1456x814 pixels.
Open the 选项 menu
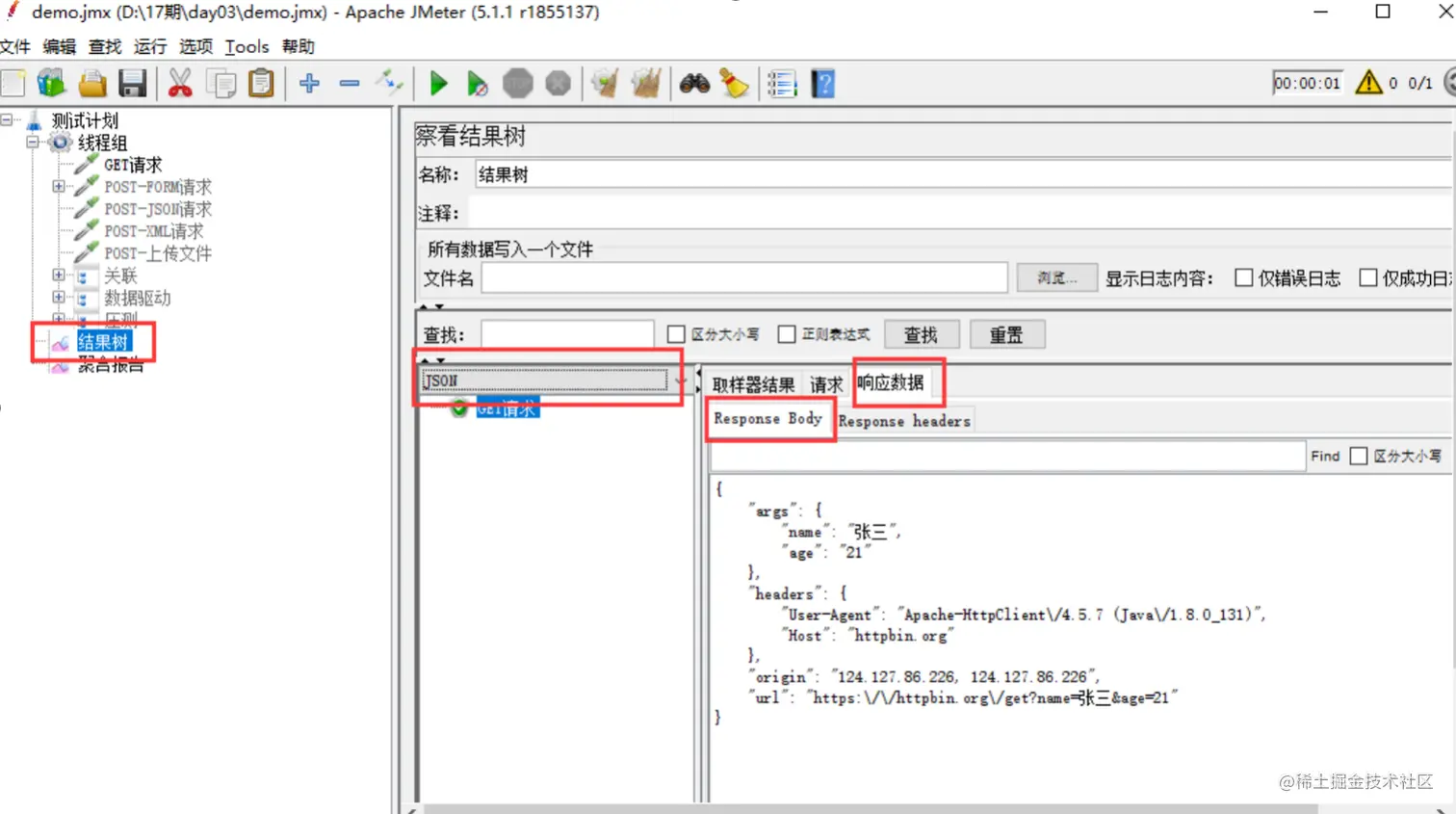(x=195, y=46)
